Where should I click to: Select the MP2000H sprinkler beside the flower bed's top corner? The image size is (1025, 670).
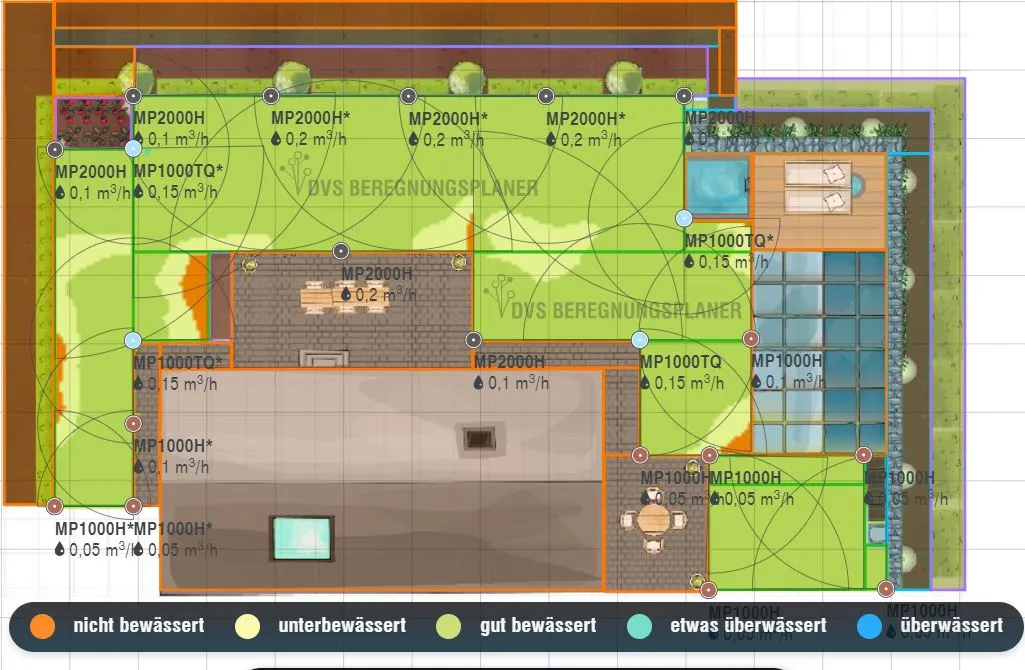(133, 96)
